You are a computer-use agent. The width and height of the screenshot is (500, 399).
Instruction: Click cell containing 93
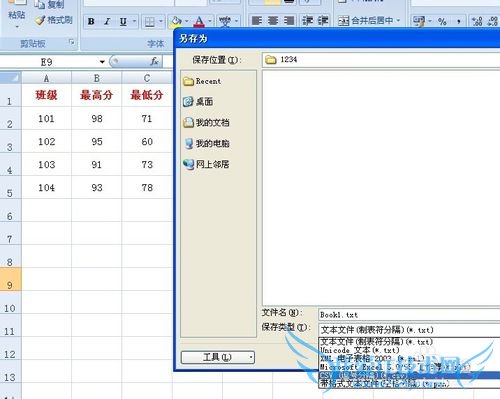pos(97,187)
